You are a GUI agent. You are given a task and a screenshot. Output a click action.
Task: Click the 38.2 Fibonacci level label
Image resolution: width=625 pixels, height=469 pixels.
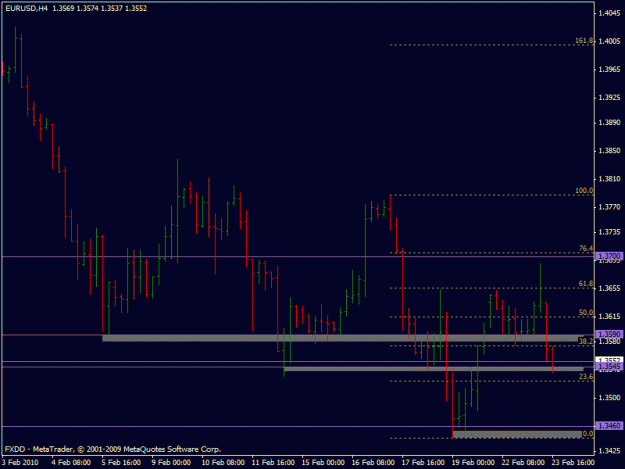[x=586, y=341]
